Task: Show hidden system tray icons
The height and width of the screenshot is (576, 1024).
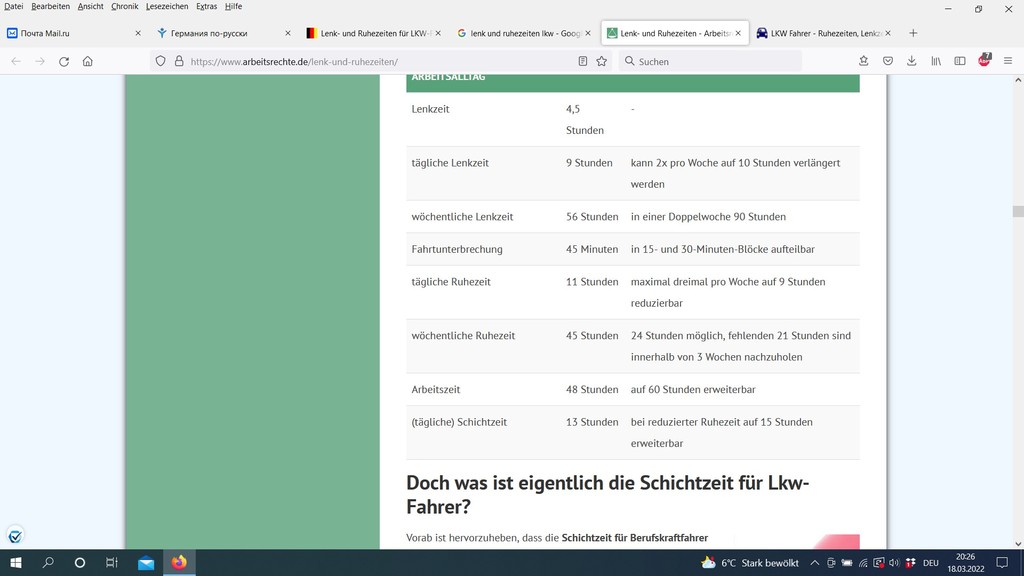Action: pyautogui.click(x=817, y=563)
